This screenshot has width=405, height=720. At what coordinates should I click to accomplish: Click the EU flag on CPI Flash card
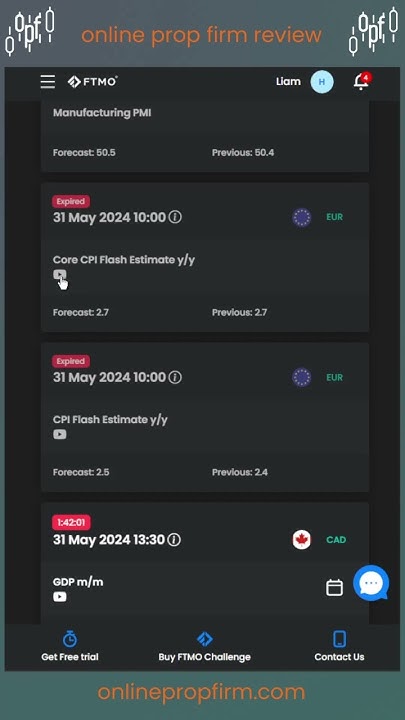[302, 377]
